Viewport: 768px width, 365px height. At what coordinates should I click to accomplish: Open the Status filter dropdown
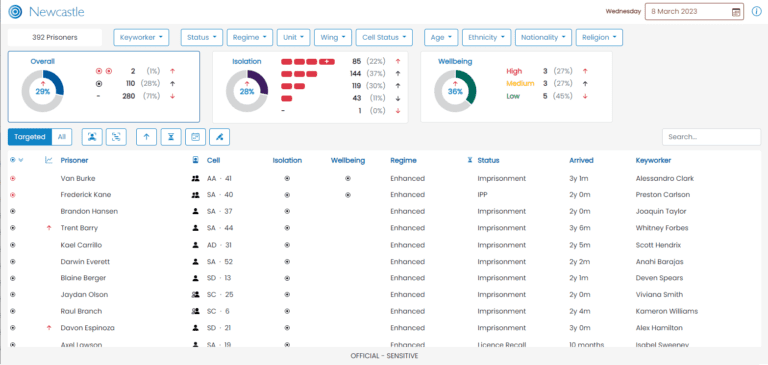(x=202, y=37)
